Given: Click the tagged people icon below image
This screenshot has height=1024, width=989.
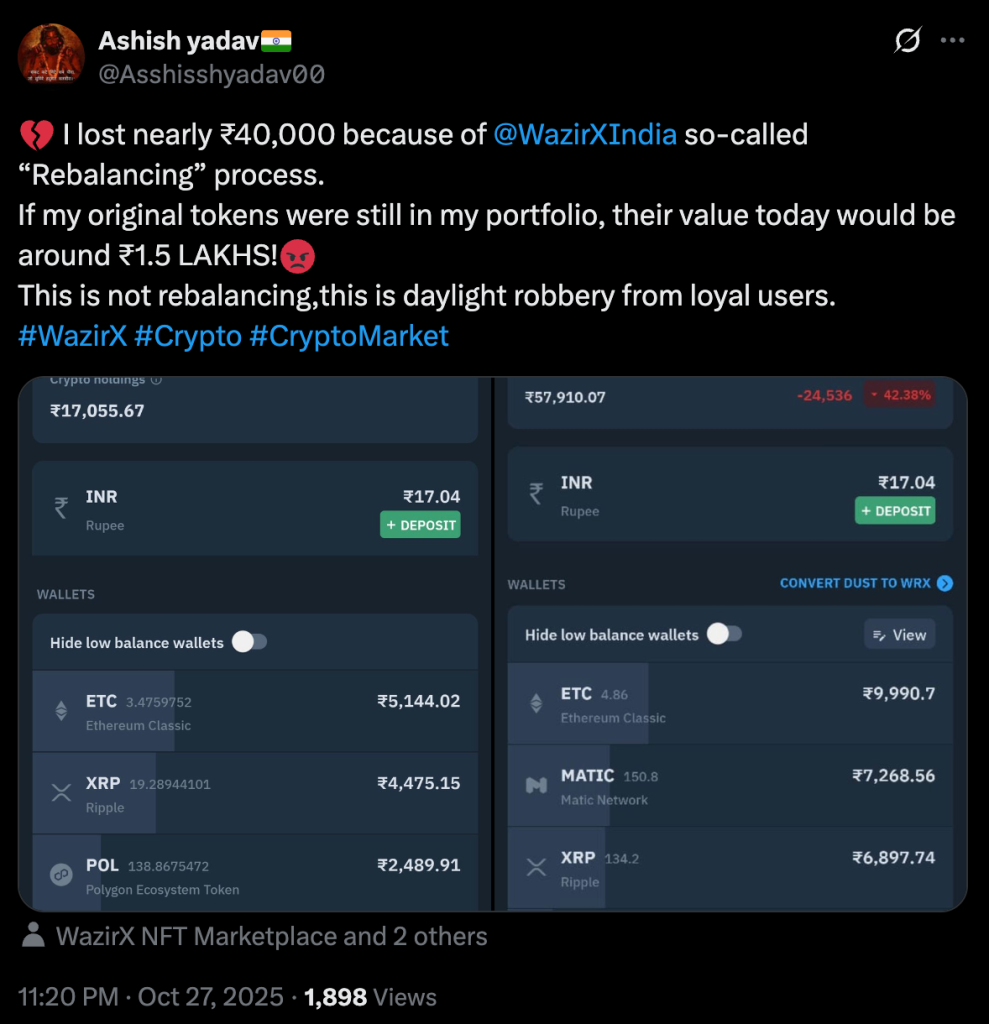Looking at the screenshot, I should click(x=33, y=936).
